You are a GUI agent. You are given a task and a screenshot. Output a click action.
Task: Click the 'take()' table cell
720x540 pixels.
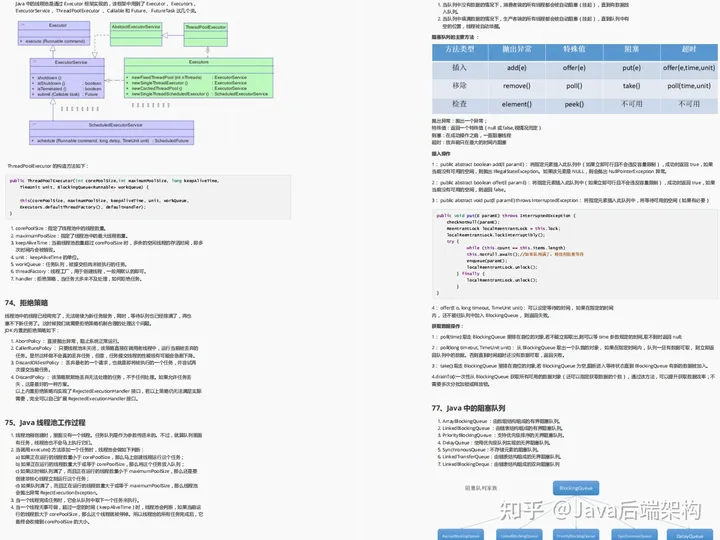(631, 86)
